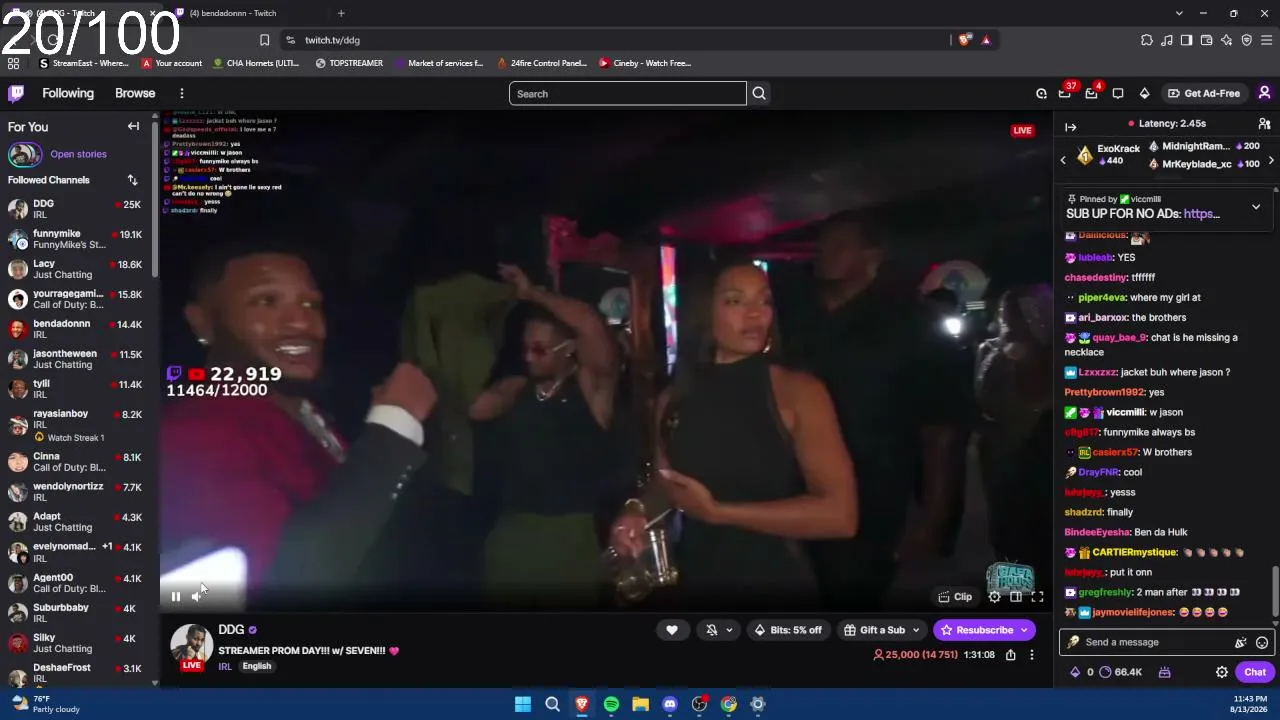
Task: Click the IRL category link below title
Action: [x=225, y=666]
